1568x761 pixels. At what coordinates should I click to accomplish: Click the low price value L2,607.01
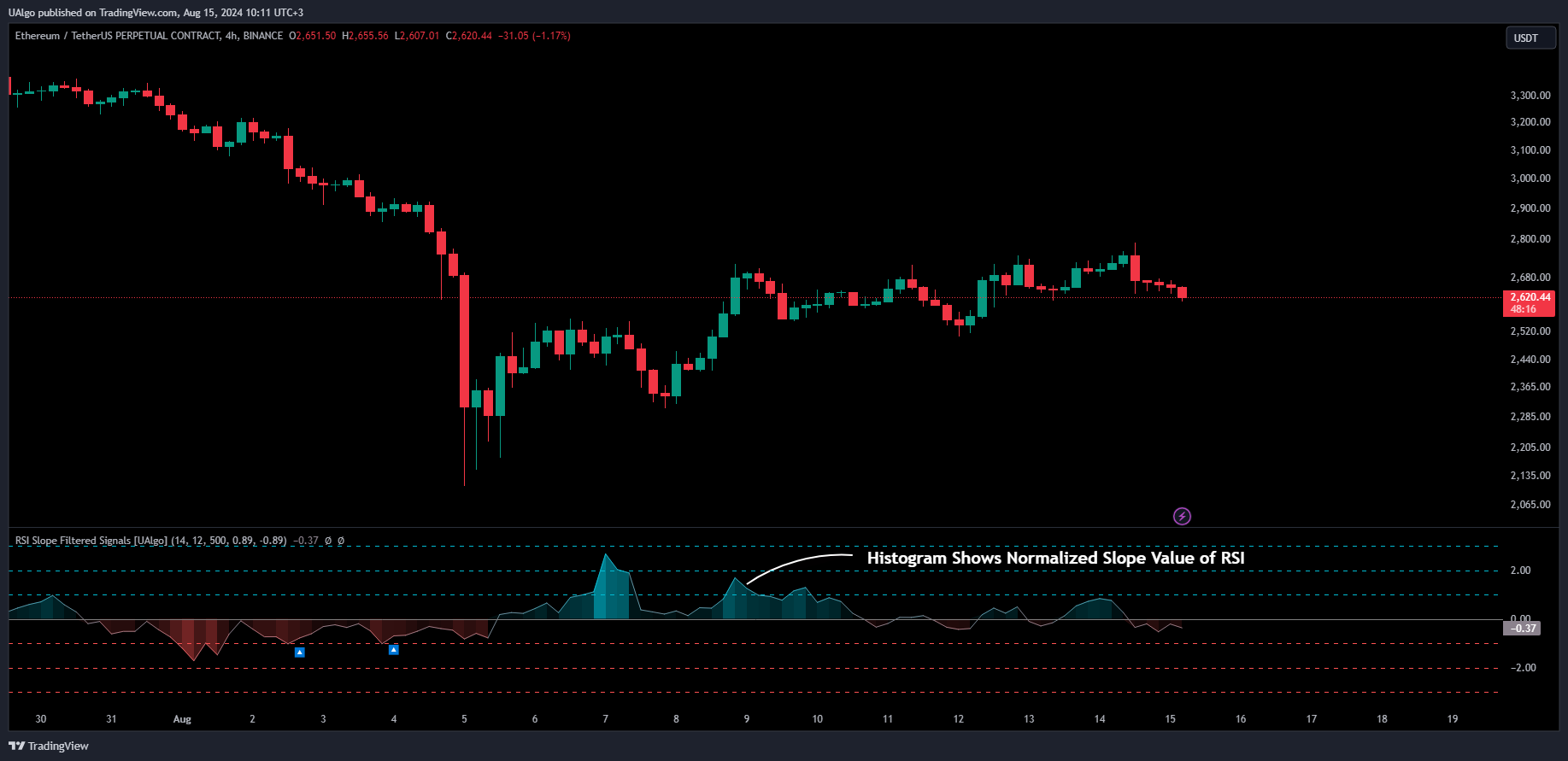click(x=417, y=36)
